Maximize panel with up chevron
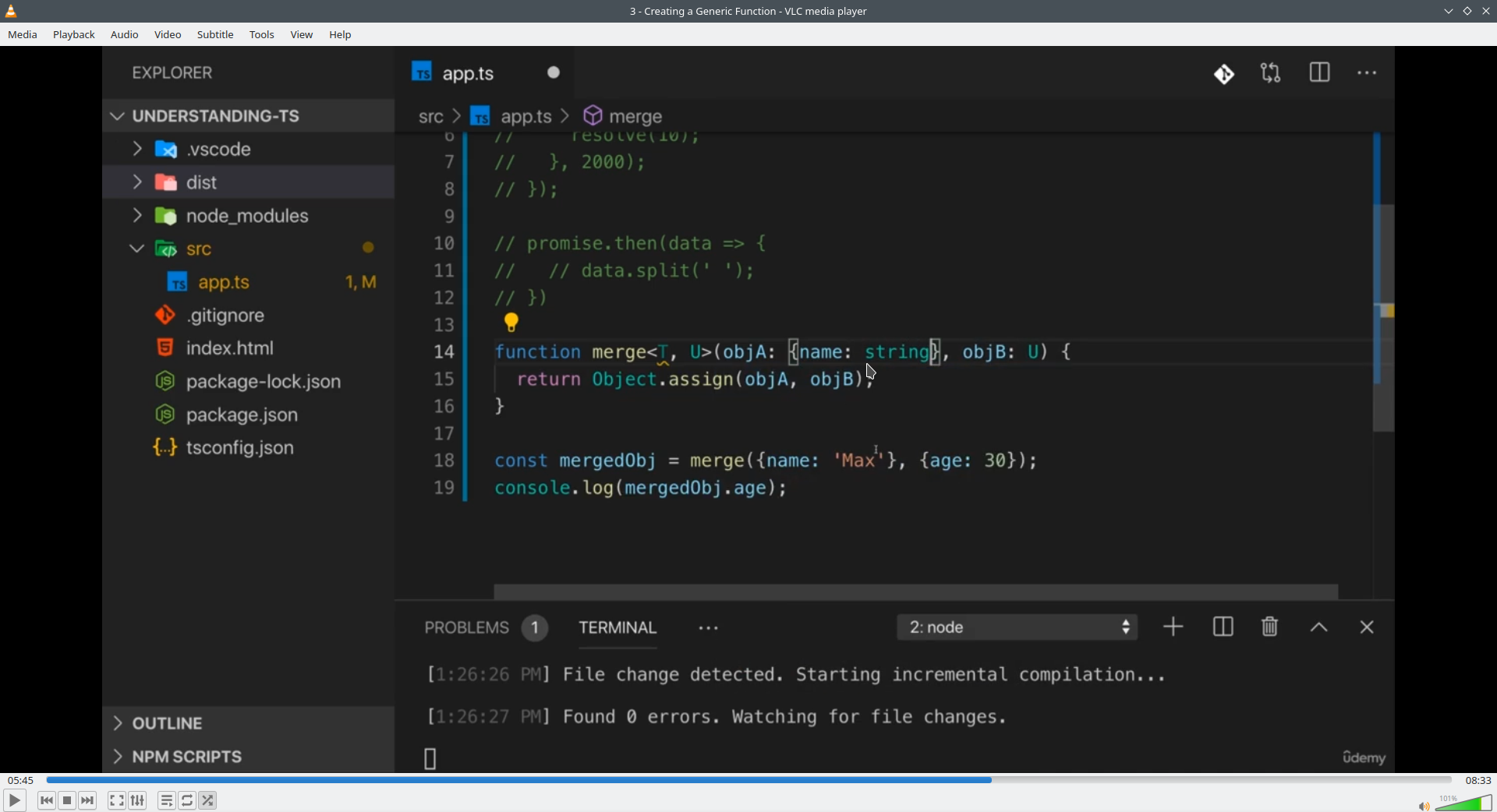The width and height of the screenshot is (1497, 812). tap(1319, 627)
